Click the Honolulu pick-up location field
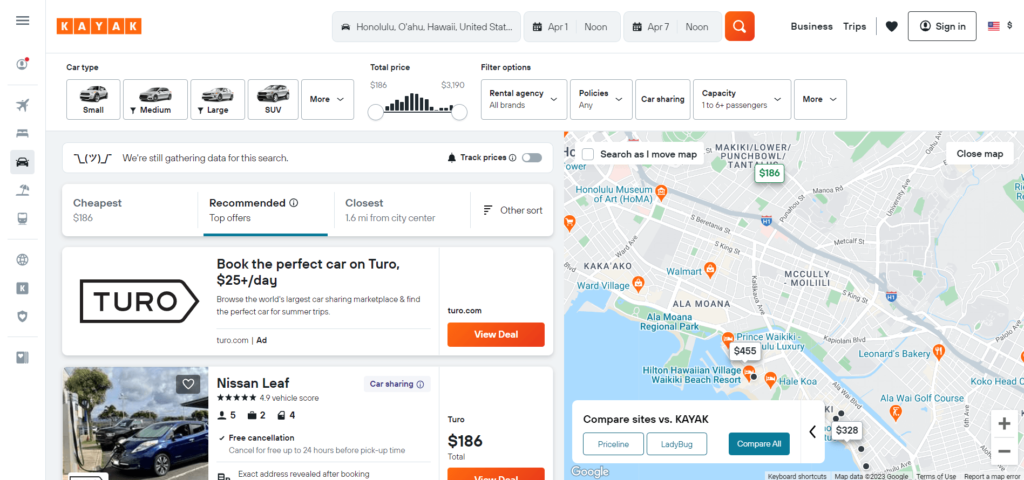Image resolution: width=1024 pixels, height=480 pixels. tap(426, 27)
